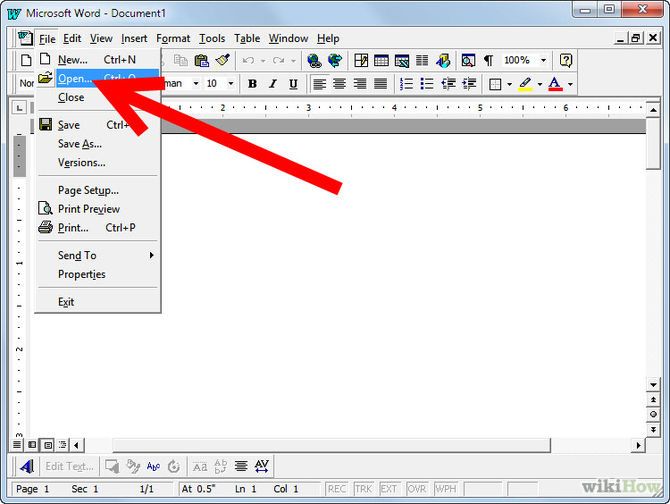Click Insert Excel Worksheet icon

pyautogui.click(x=402, y=60)
